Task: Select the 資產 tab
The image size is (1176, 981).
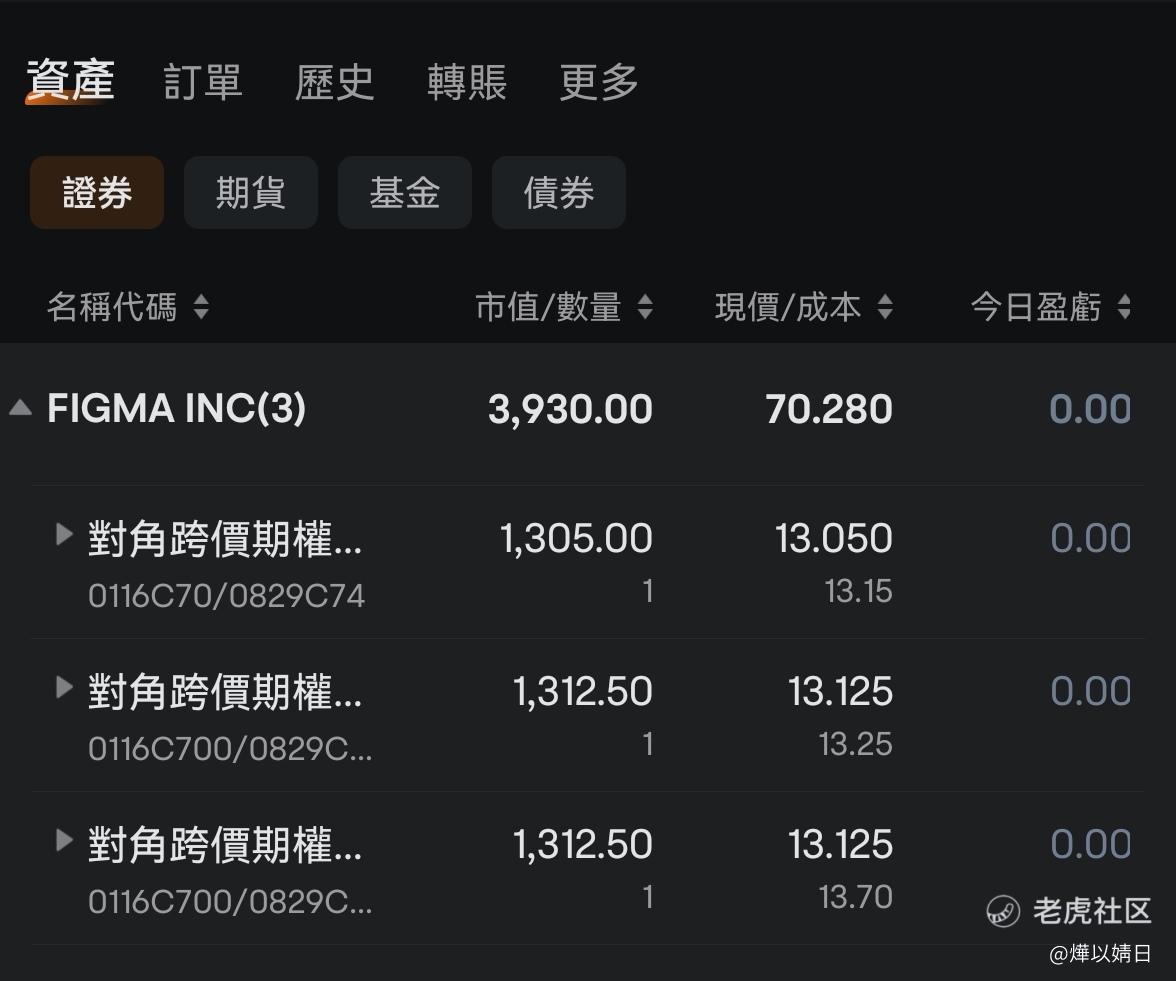Action: click(x=70, y=80)
